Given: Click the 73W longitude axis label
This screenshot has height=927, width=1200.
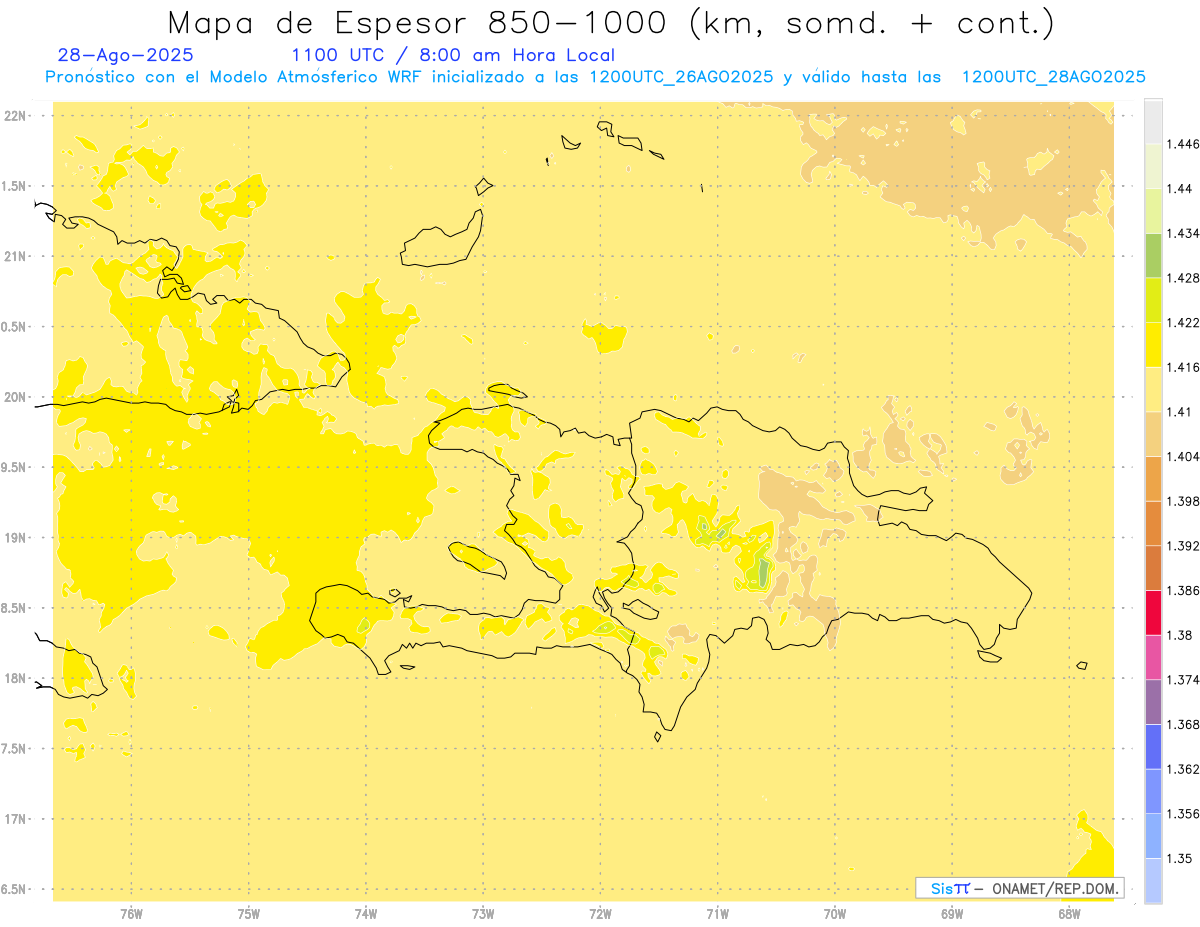Looking at the screenshot, I should 483,913.
